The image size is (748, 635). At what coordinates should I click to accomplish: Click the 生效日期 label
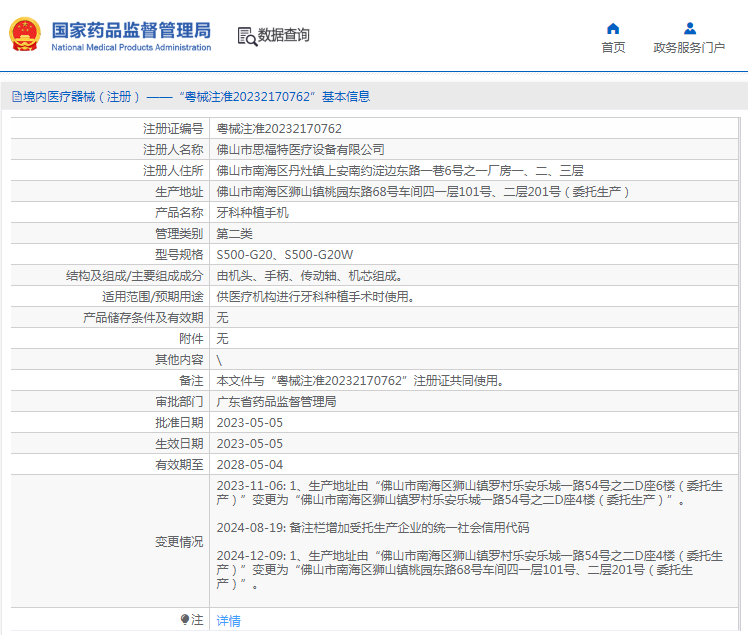(179, 443)
